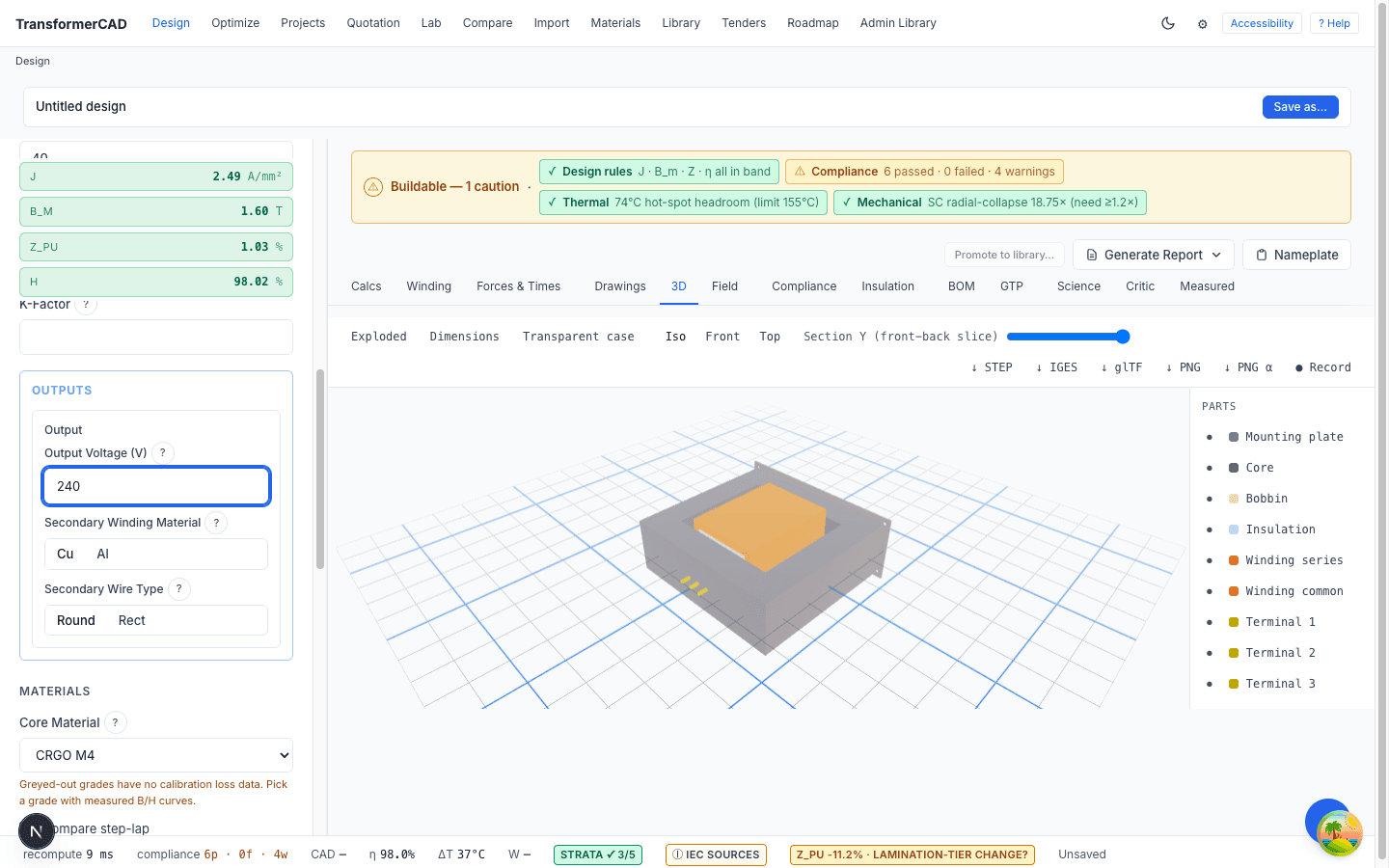Image resolution: width=1389 pixels, height=868 pixels.
Task: Open the Nameplate button
Action: (x=1296, y=255)
